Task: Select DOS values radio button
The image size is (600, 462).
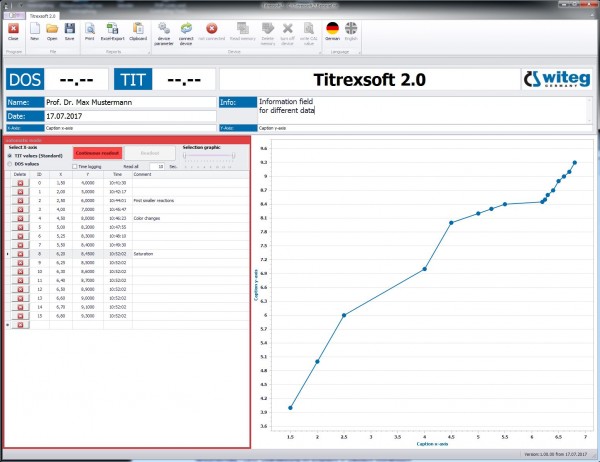Action: (10, 164)
